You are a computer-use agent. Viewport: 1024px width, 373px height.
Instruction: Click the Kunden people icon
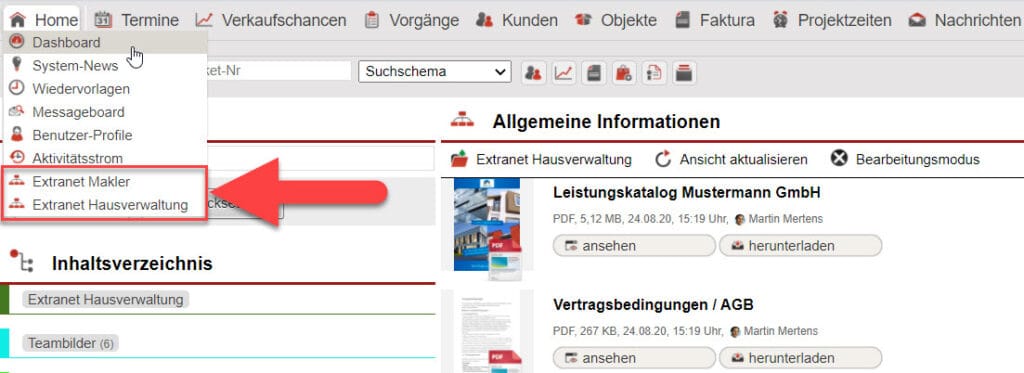click(485, 20)
